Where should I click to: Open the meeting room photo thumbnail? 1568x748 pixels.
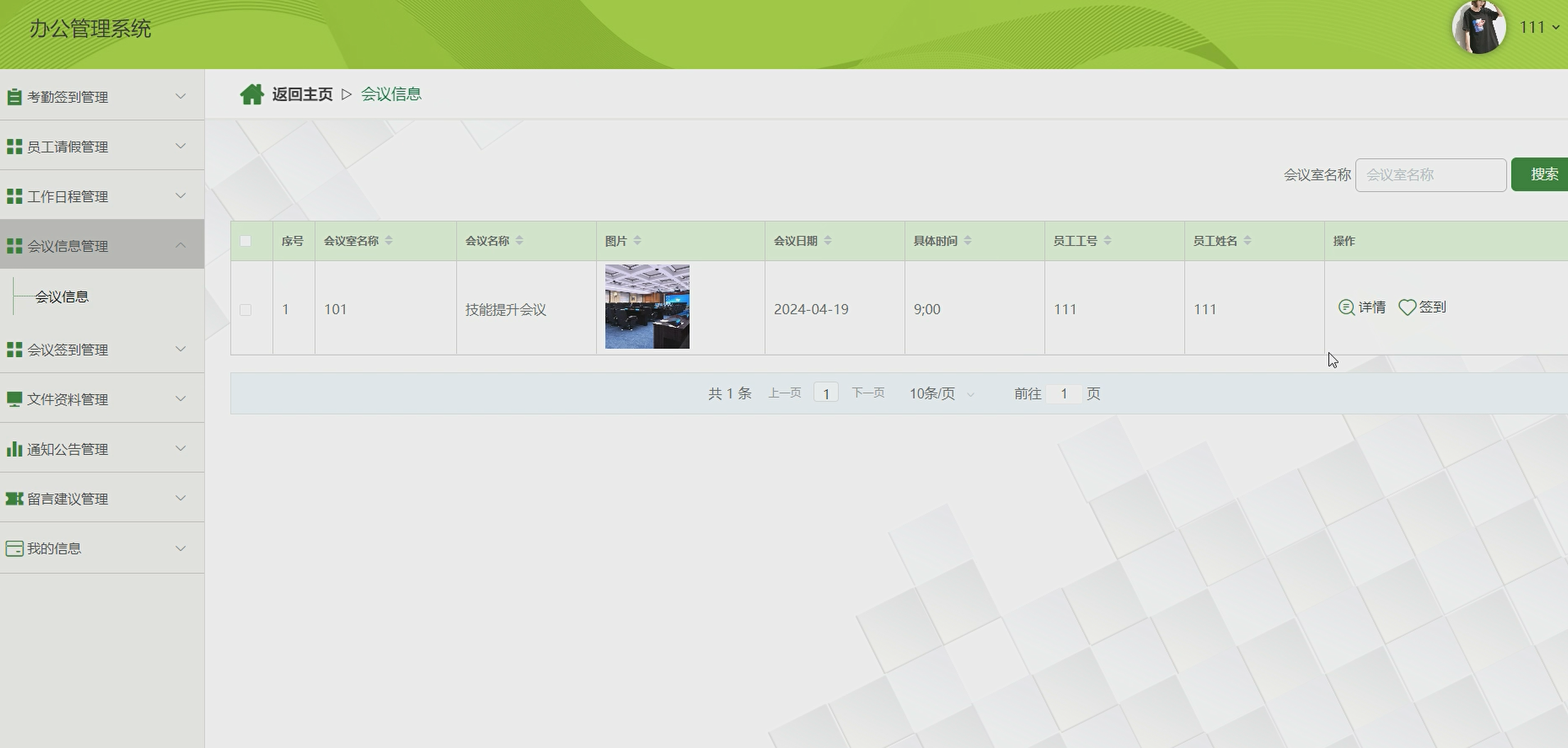coord(647,307)
